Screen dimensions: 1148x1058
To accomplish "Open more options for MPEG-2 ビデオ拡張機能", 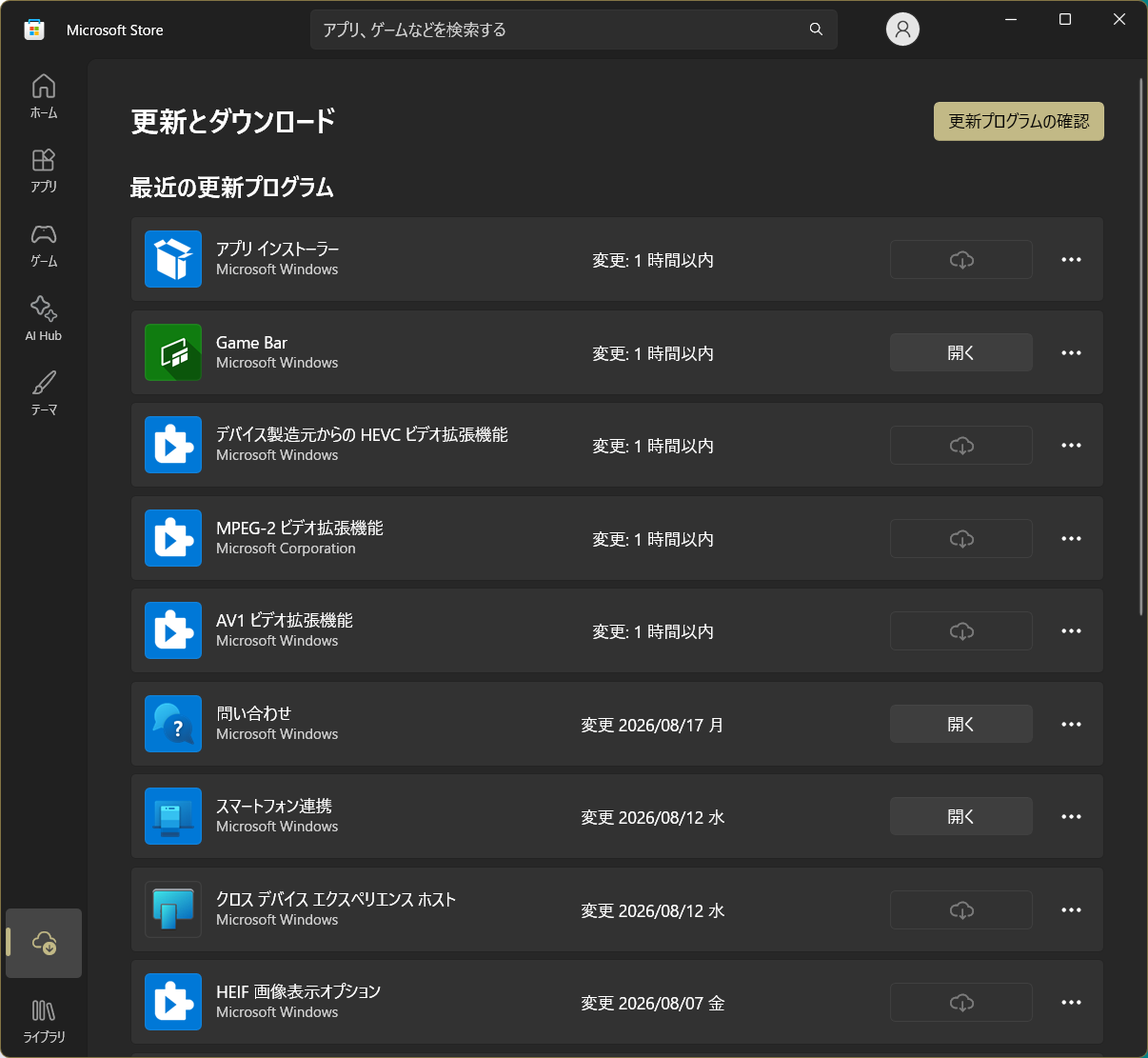I will [1071, 538].
